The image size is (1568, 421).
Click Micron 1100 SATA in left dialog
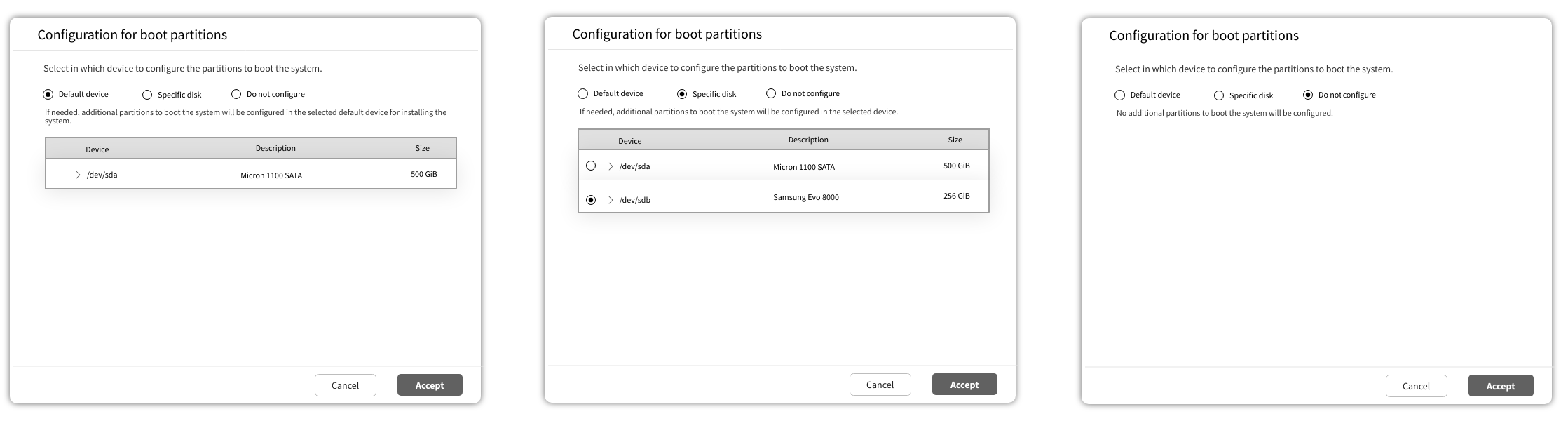tap(271, 175)
